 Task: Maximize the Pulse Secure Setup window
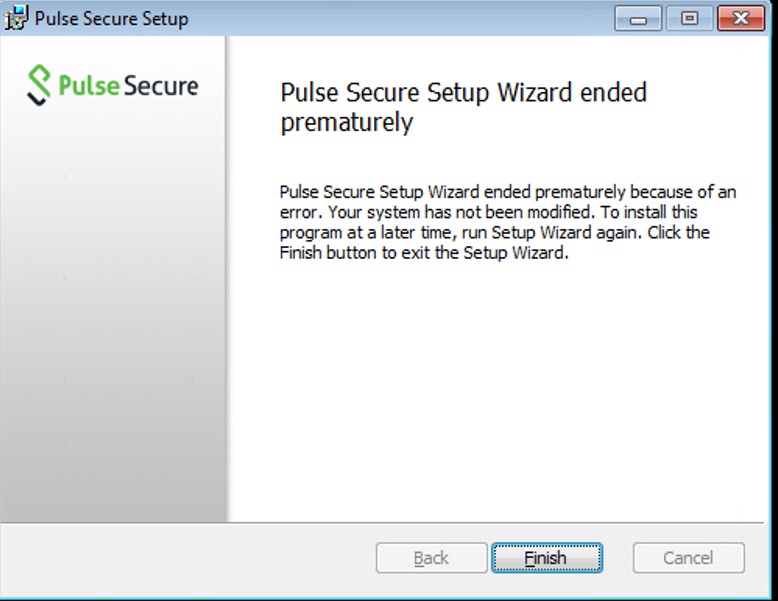click(x=689, y=19)
